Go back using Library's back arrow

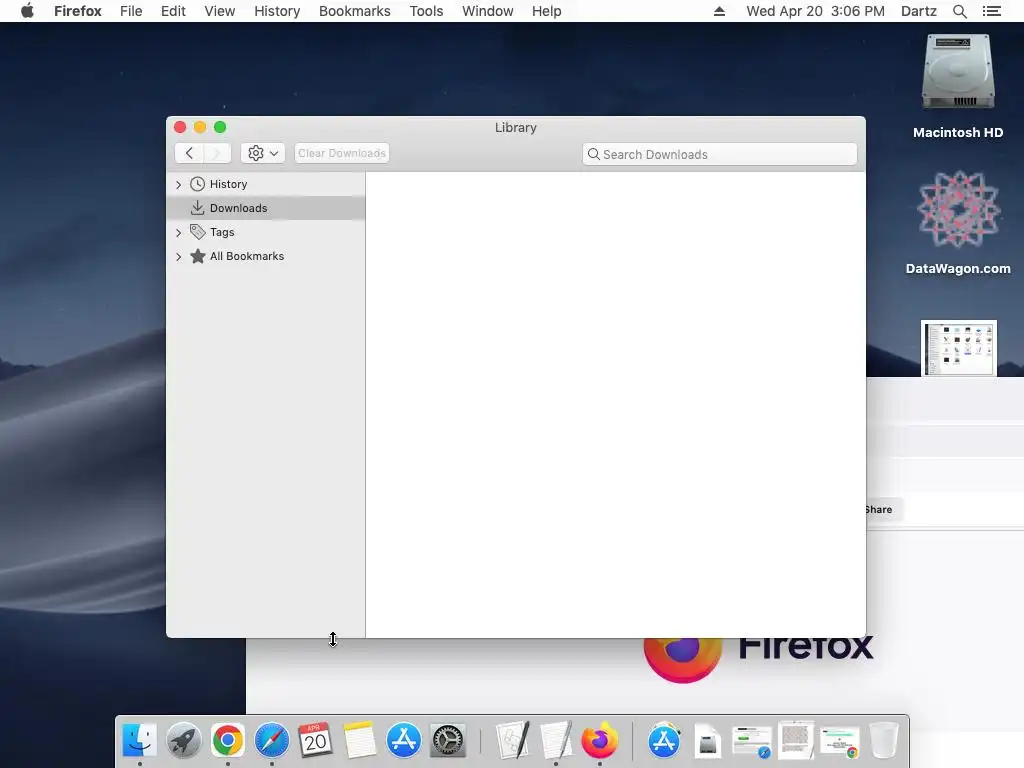[189, 153]
